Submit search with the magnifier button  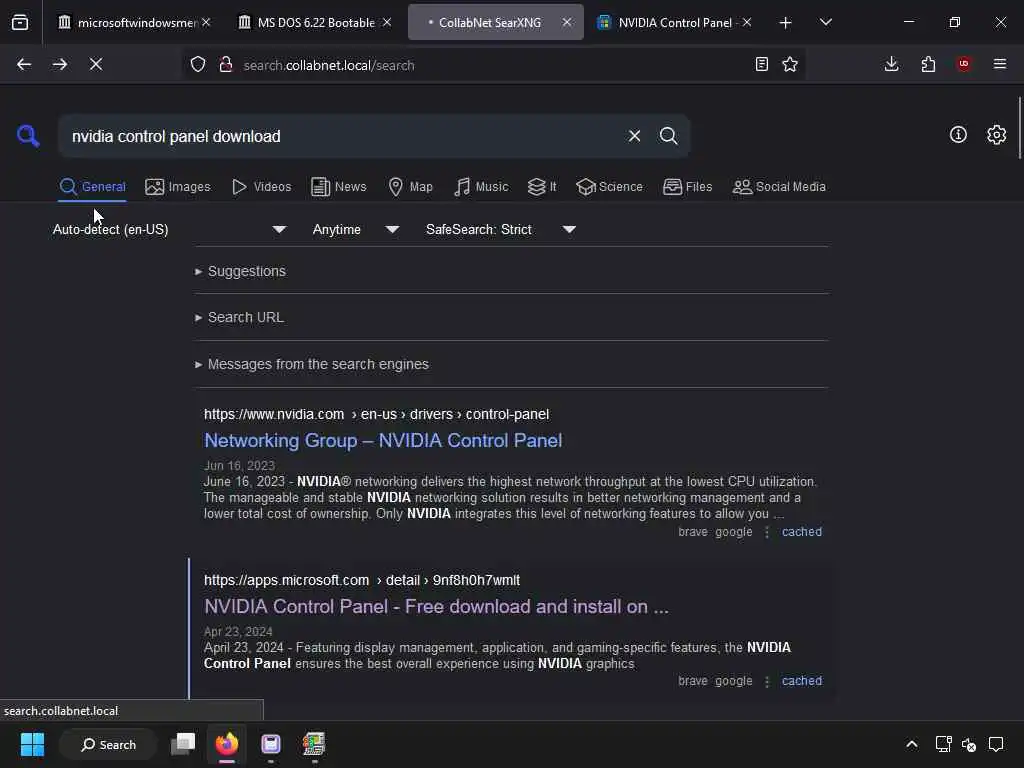click(x=668, y=136)
